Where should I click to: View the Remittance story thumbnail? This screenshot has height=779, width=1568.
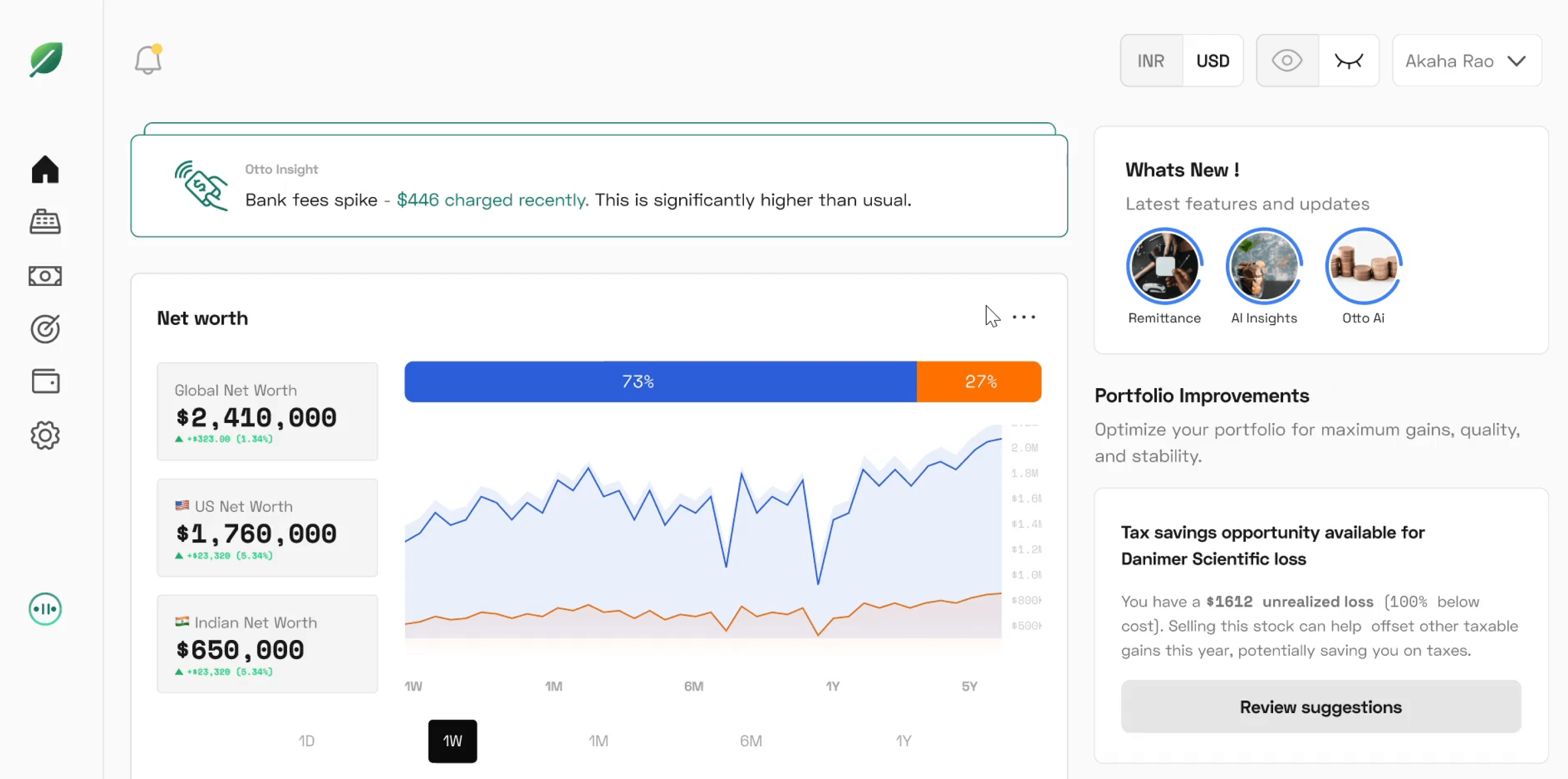[x=1164, y=266]
